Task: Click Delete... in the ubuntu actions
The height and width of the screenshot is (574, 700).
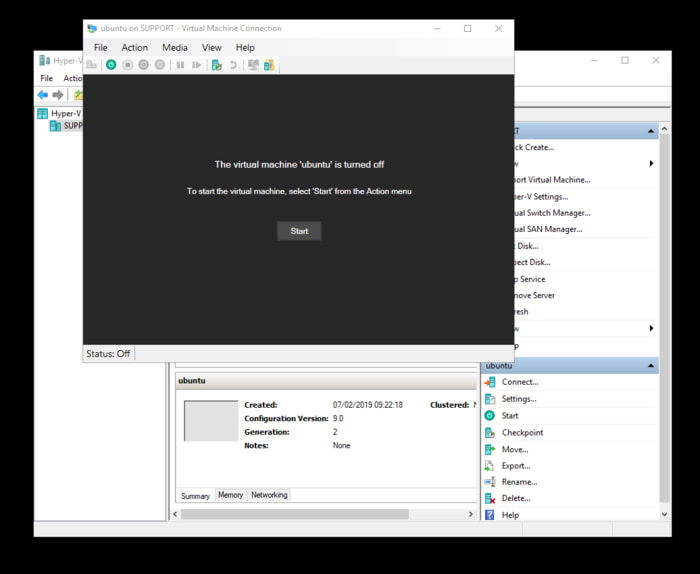Action: (516, 499)
